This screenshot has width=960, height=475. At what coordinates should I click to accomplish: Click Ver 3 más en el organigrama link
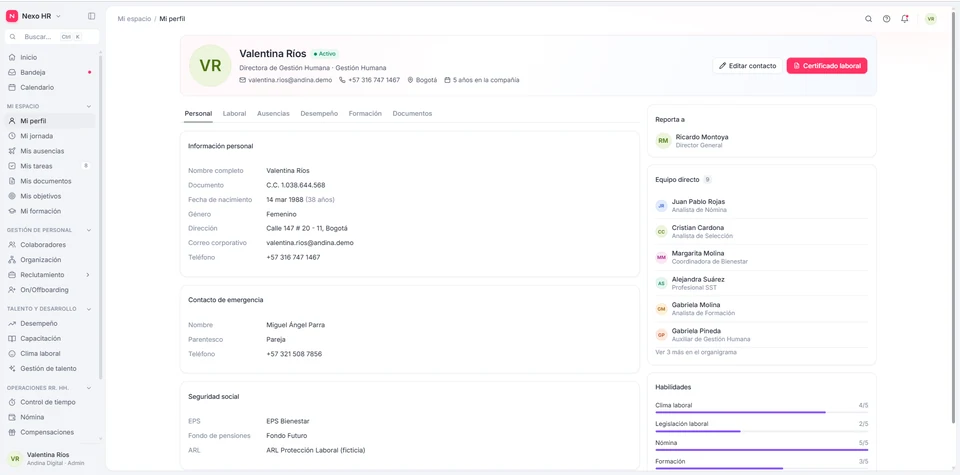point(696,353)
